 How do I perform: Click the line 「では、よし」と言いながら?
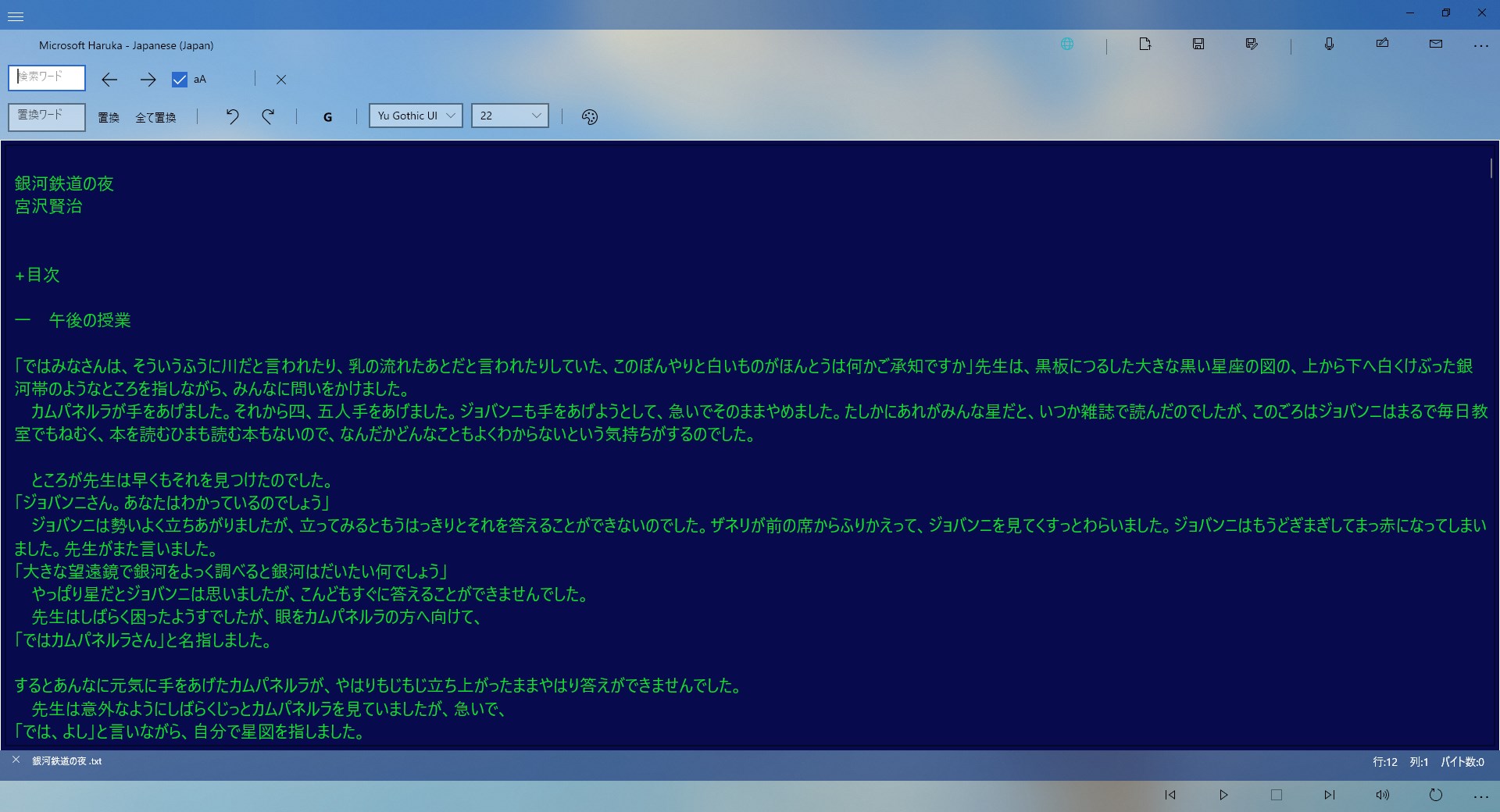(x=98, y=732)
